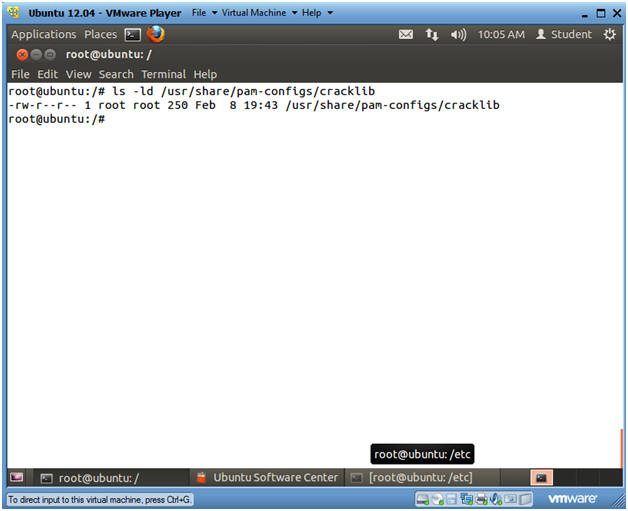Viewport: 628px width, 511px height.
Task: Expand the Virtual Machine dropdown menu
Action: [260, 13]
